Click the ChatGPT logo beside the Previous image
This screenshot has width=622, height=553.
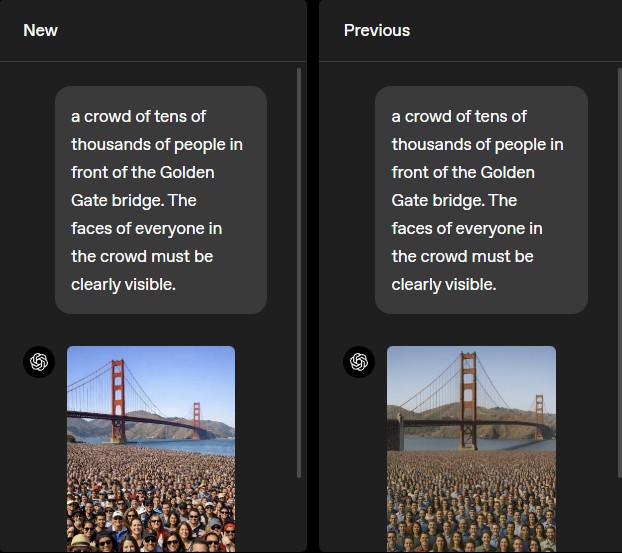click(359, 361)
